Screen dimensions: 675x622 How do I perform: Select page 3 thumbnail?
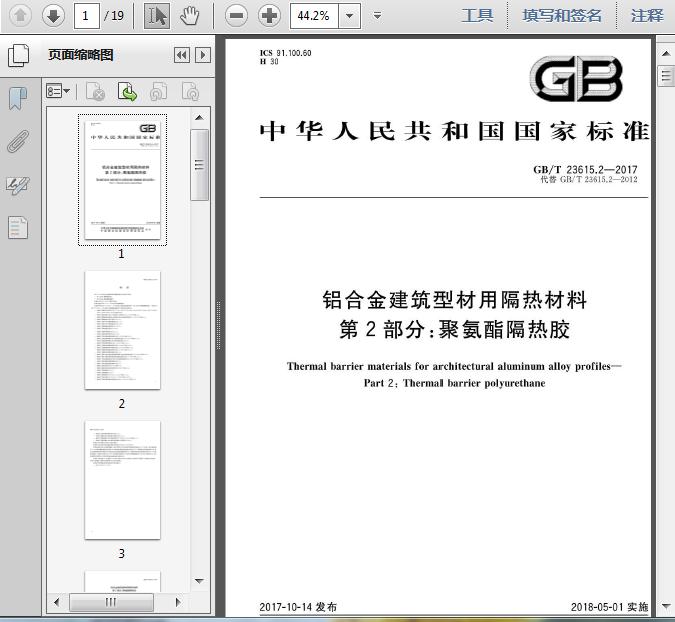coord(122,480)
